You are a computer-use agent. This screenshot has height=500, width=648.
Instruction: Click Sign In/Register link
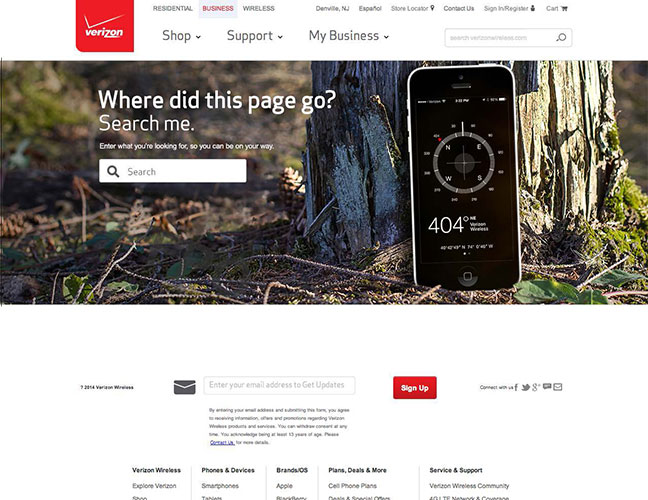click(x=509, y=8)
